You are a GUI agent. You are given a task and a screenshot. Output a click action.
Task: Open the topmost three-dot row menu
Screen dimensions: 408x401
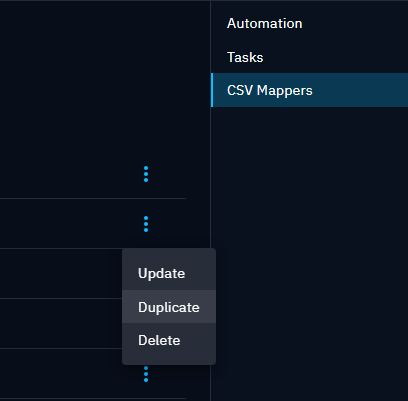(146, 174)
